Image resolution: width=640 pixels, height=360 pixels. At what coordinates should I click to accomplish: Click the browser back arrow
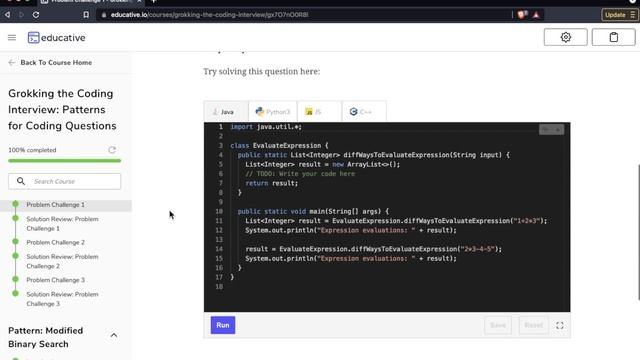[7, 15]
